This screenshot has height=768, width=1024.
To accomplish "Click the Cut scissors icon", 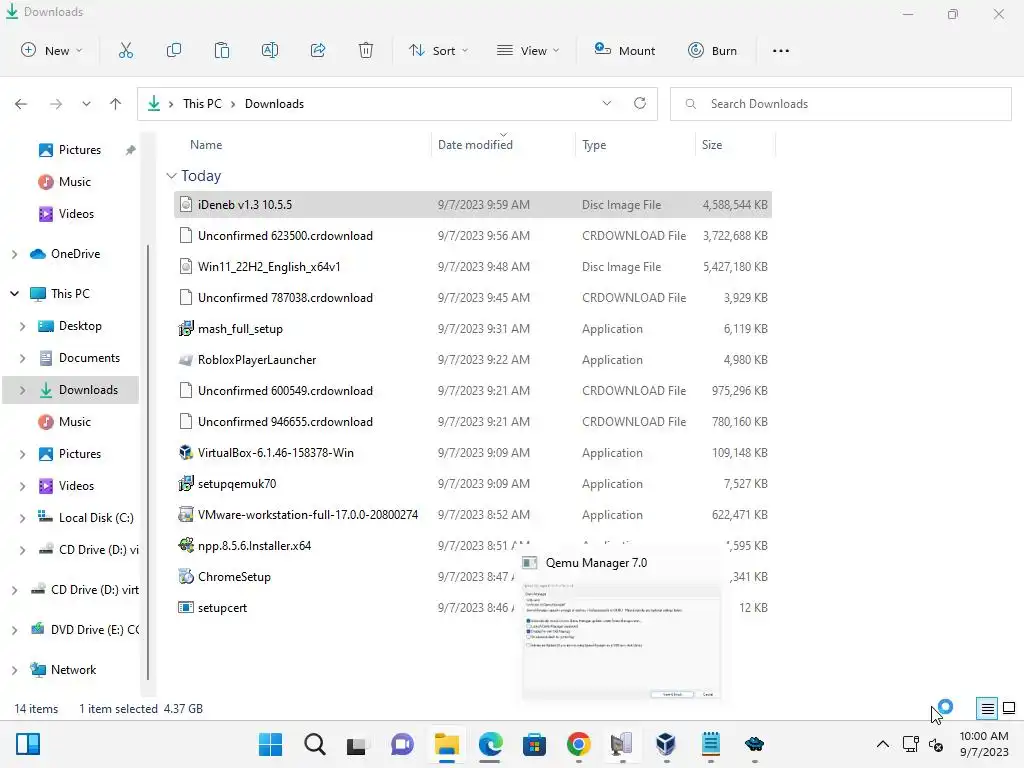I will [x=126, y=50].
